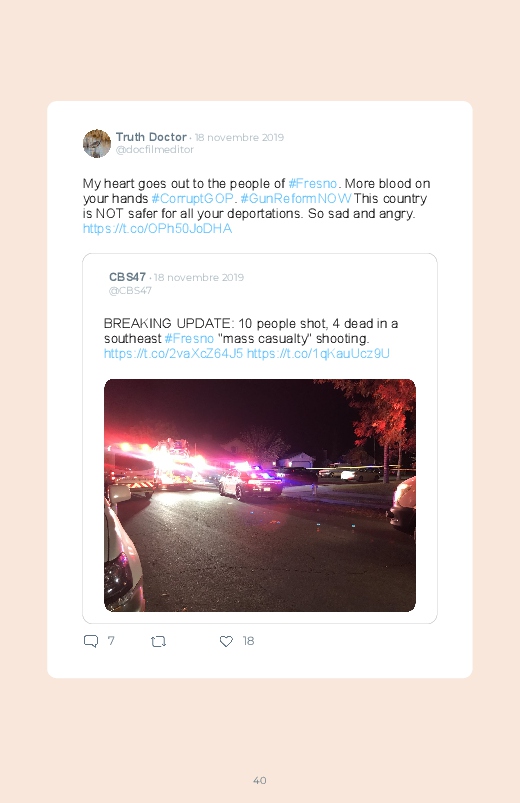
Task: Enlarge the police lights street photo
Action: (260, 495)
